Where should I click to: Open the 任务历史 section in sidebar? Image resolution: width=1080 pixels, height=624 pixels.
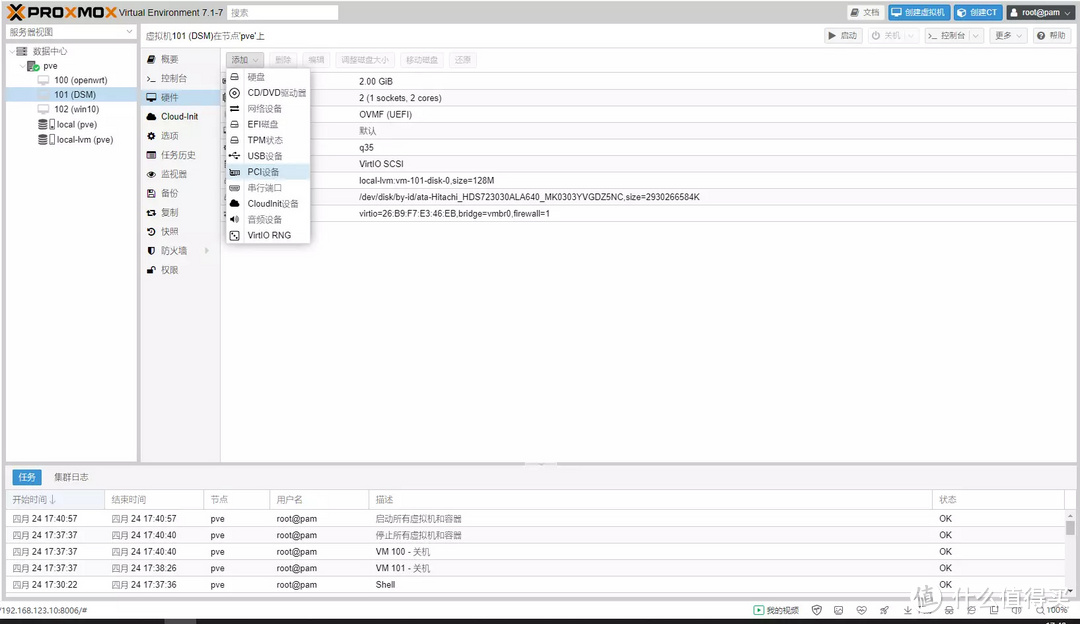click(x=180, y=155)
